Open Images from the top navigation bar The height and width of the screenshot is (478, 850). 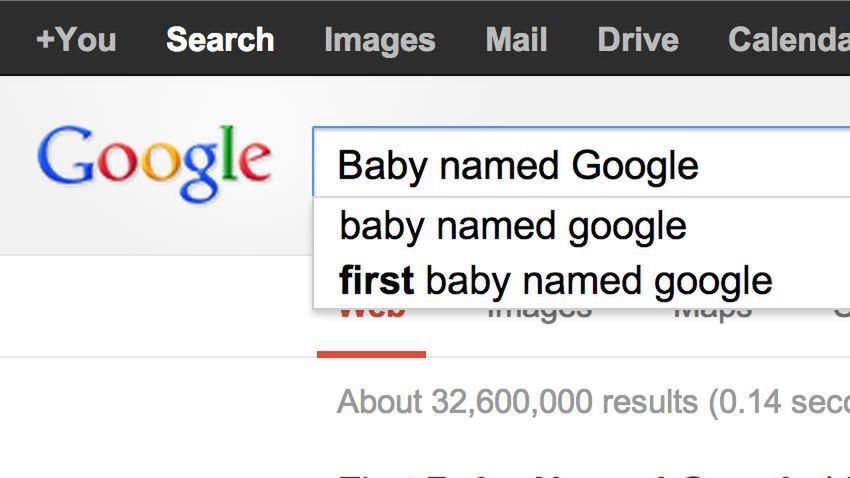coord(379,40)
